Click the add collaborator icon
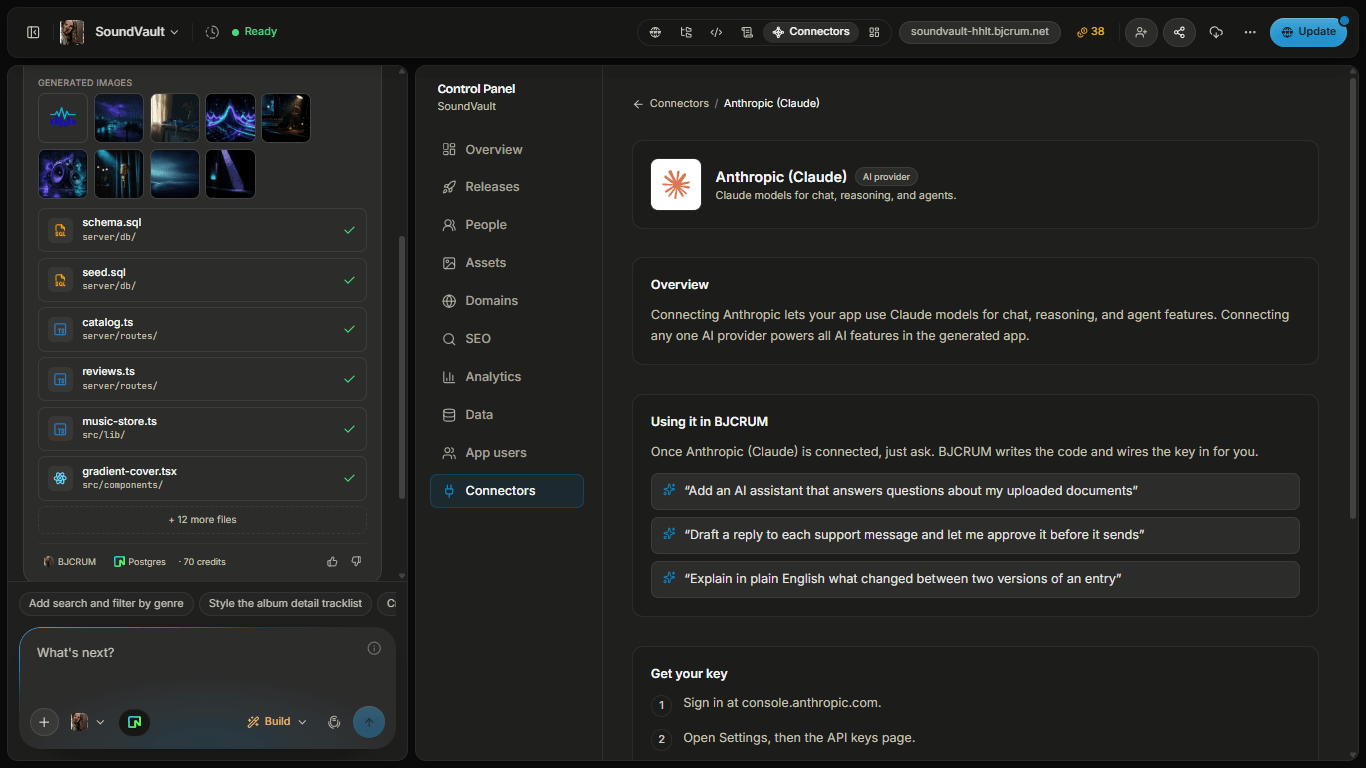This screenshot has width=1366, height=768. [1141, 32]
